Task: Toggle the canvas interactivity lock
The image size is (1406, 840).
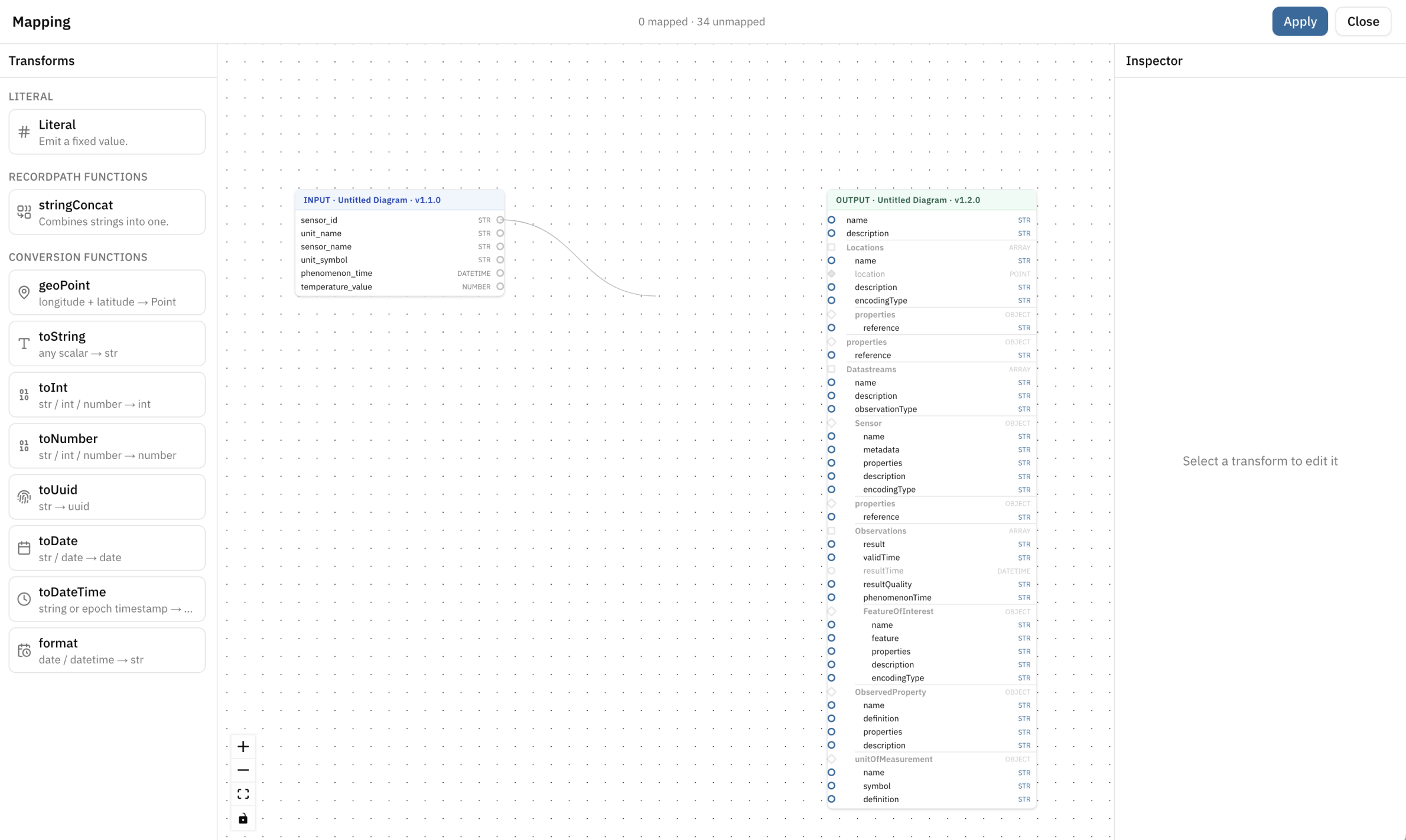Action: (243, 819)
